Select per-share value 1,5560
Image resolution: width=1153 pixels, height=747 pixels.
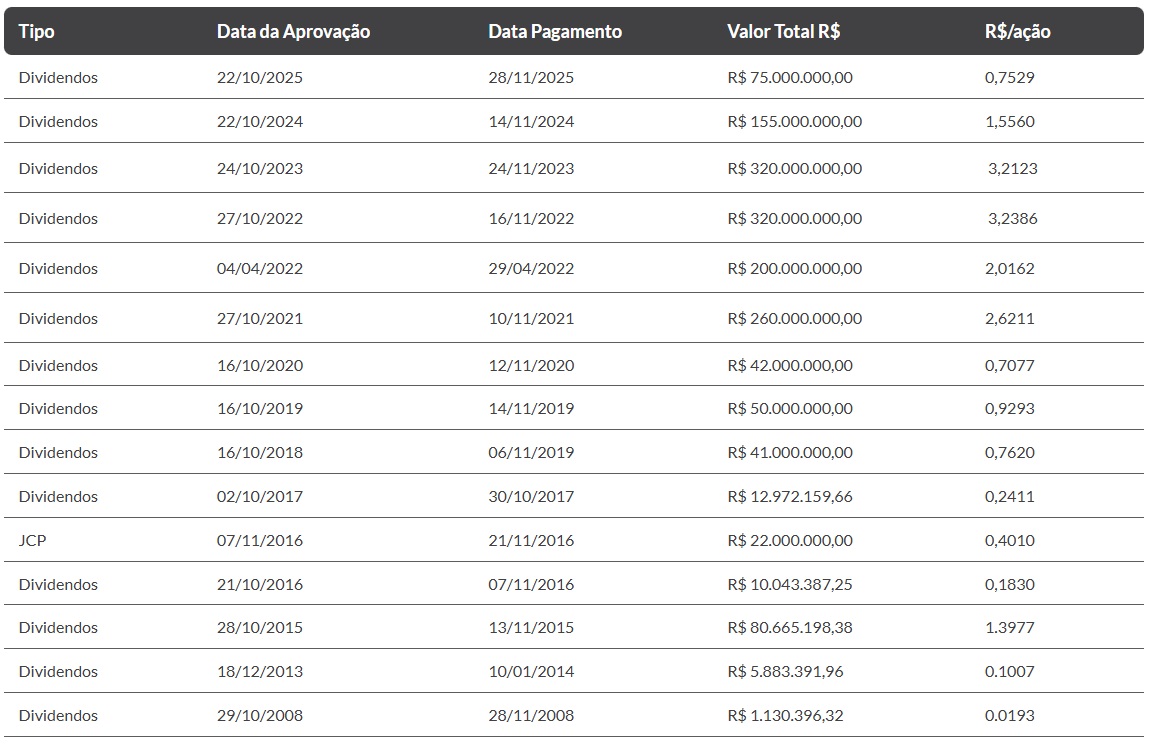click(x=1009, y=121)
